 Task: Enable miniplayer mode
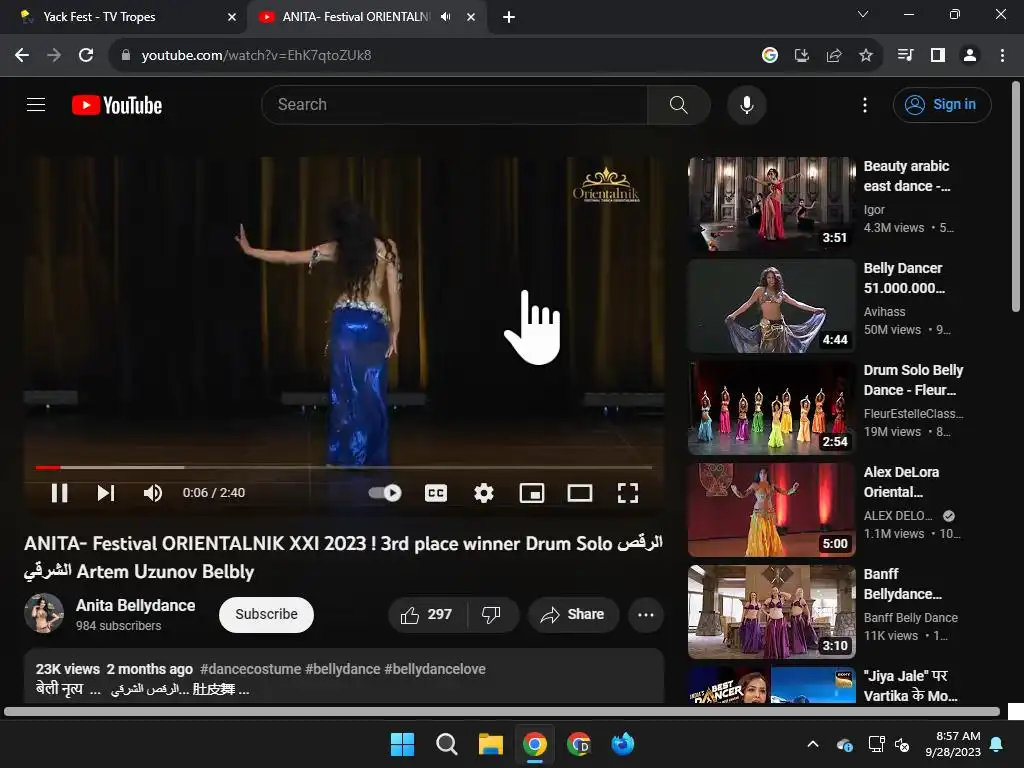coord(532,493)
